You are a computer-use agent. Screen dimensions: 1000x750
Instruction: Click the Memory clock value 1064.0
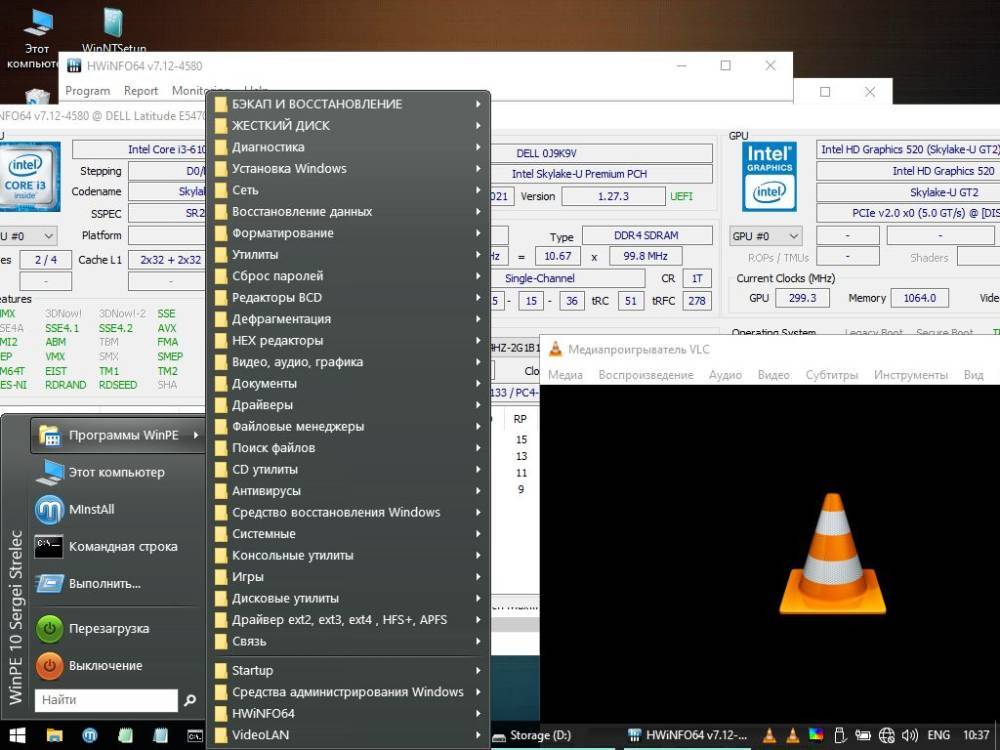920,298
